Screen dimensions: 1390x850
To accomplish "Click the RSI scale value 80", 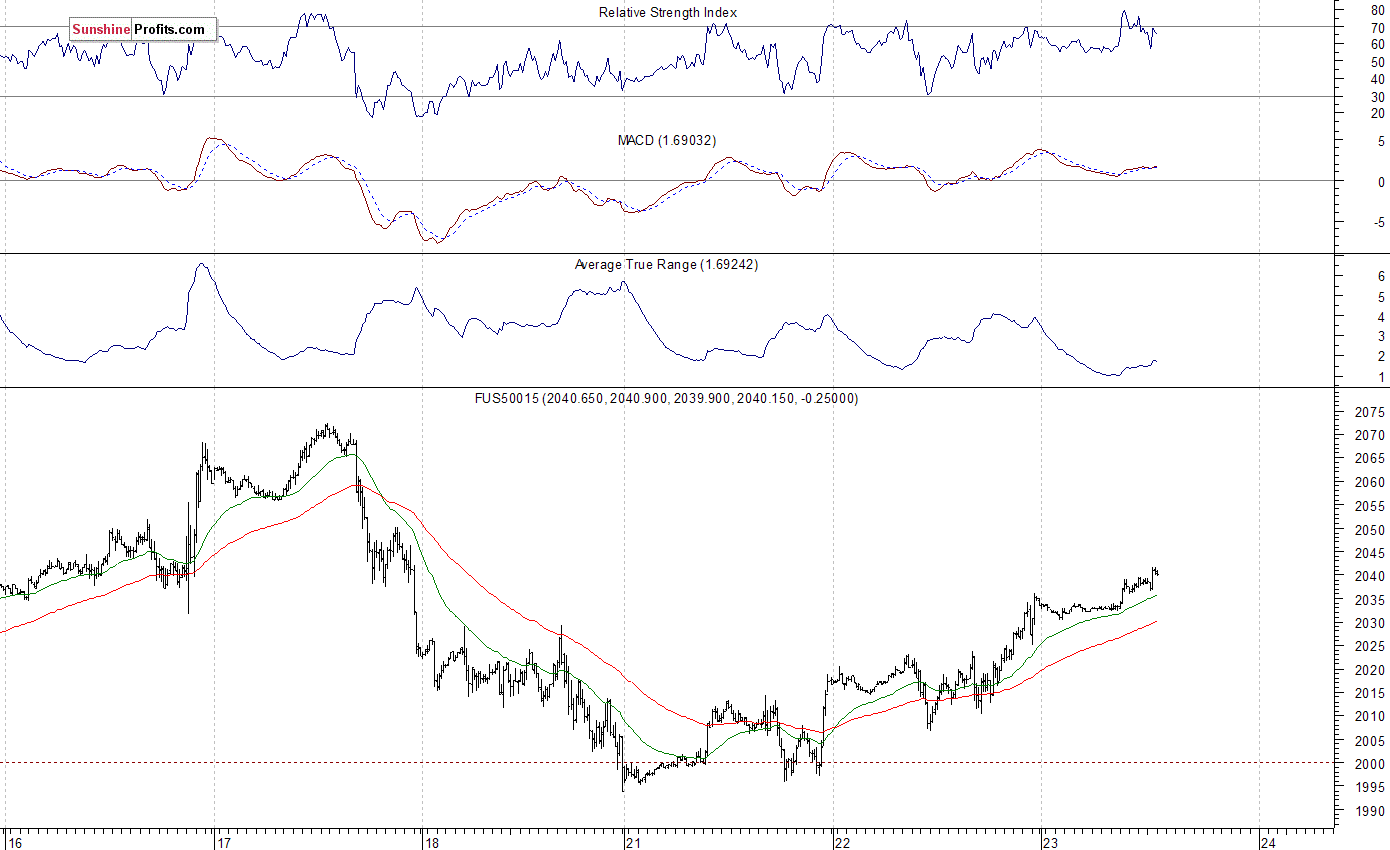I will 1378,9.
